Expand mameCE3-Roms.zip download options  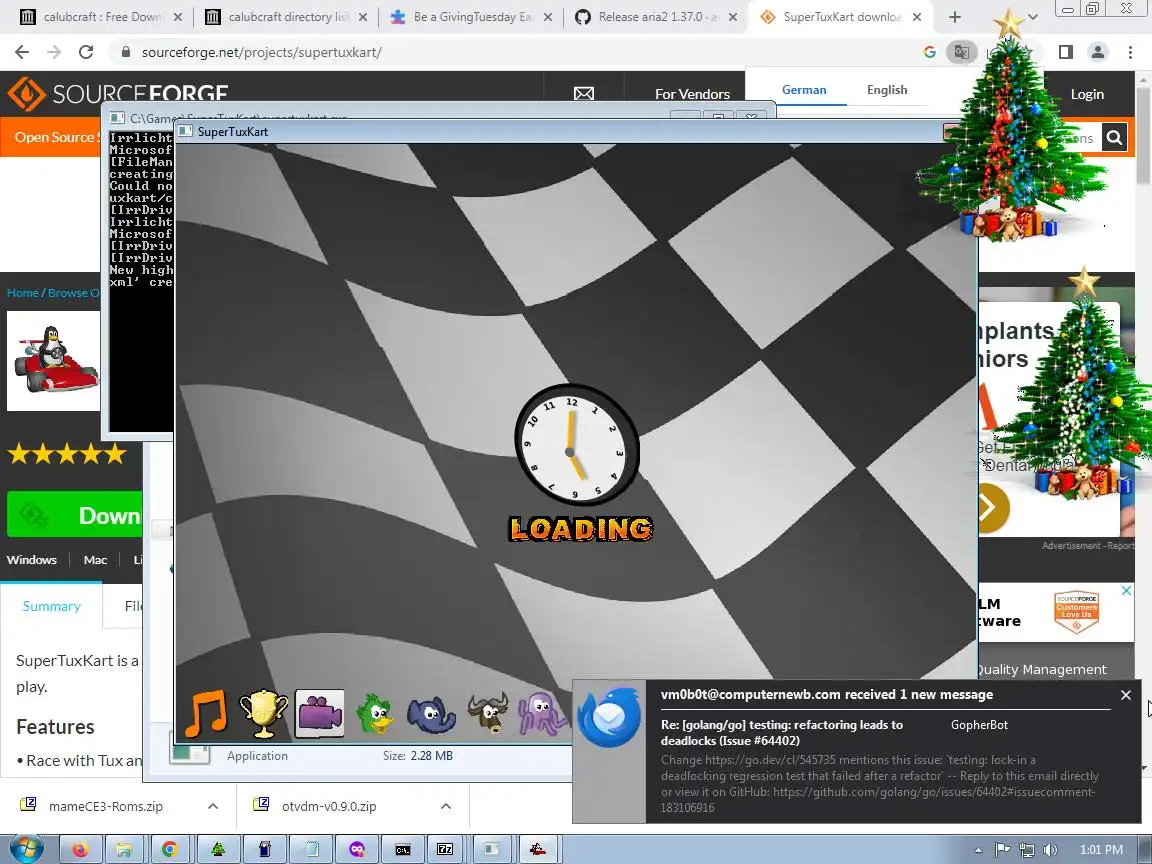(x=212, y=806)
